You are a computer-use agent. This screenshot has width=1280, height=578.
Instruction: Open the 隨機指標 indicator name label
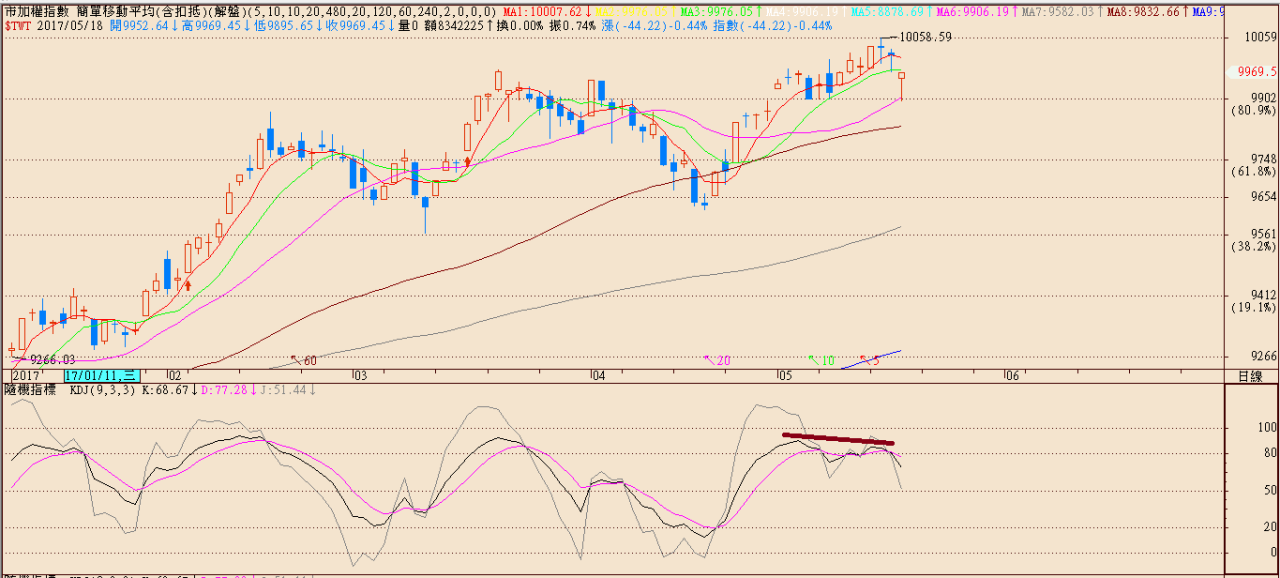pyautogui.click(x=31, y=390)
